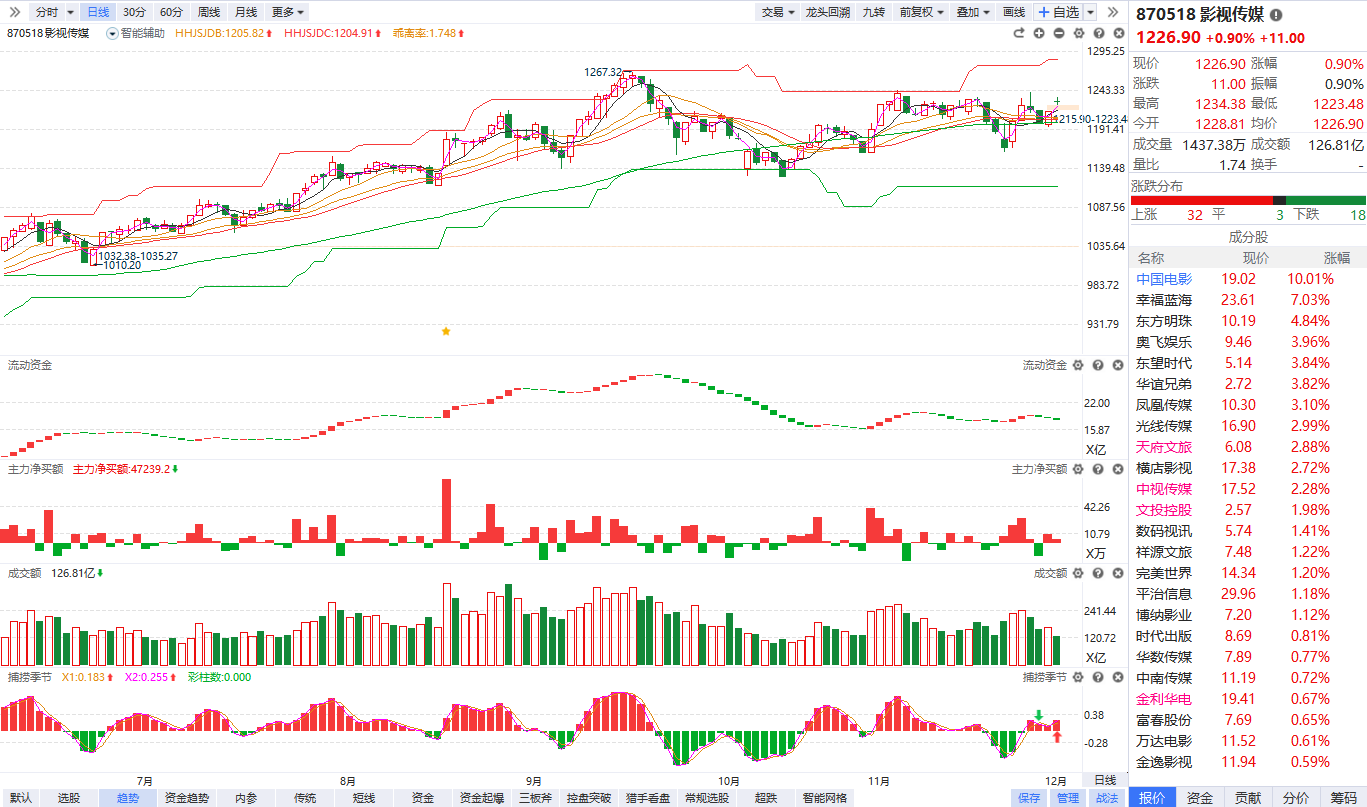The image size is (1367, 807).
Task: Switch chart to 60分 period
Action: tap(171, 12)
